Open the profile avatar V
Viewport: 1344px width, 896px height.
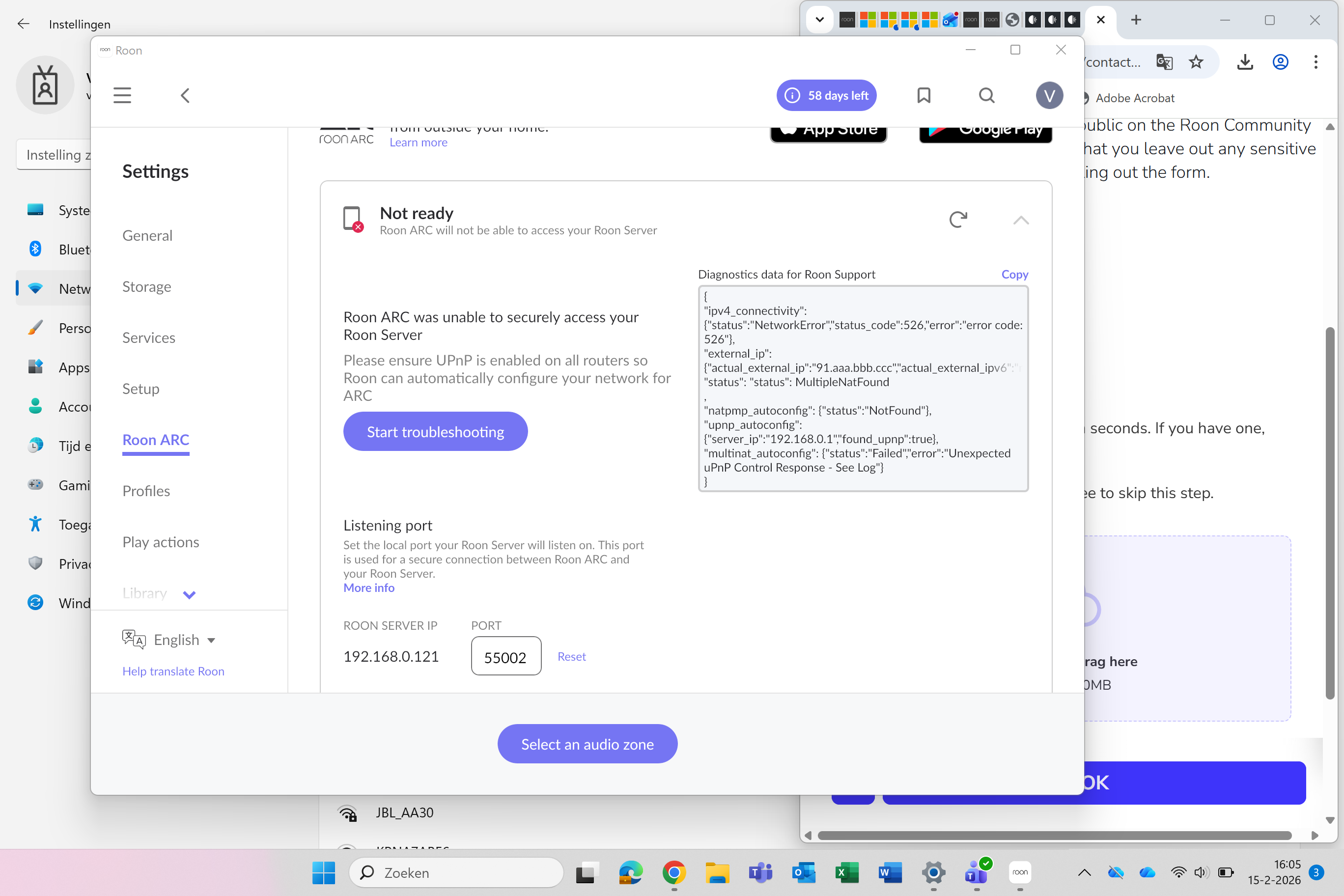(1049, 95)
